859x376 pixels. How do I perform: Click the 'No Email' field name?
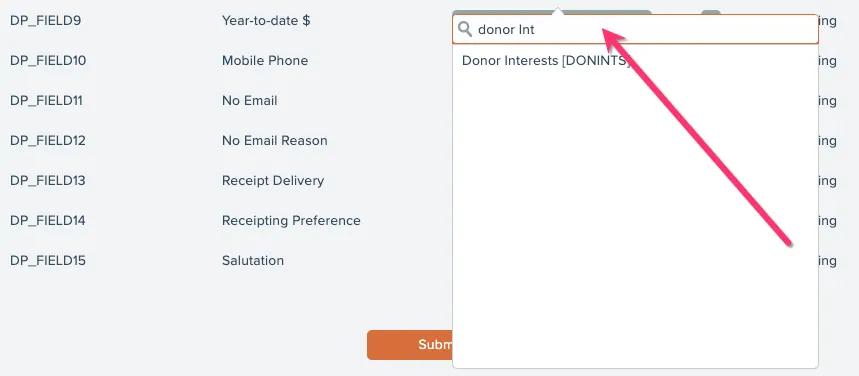click(x=250, y=101)
